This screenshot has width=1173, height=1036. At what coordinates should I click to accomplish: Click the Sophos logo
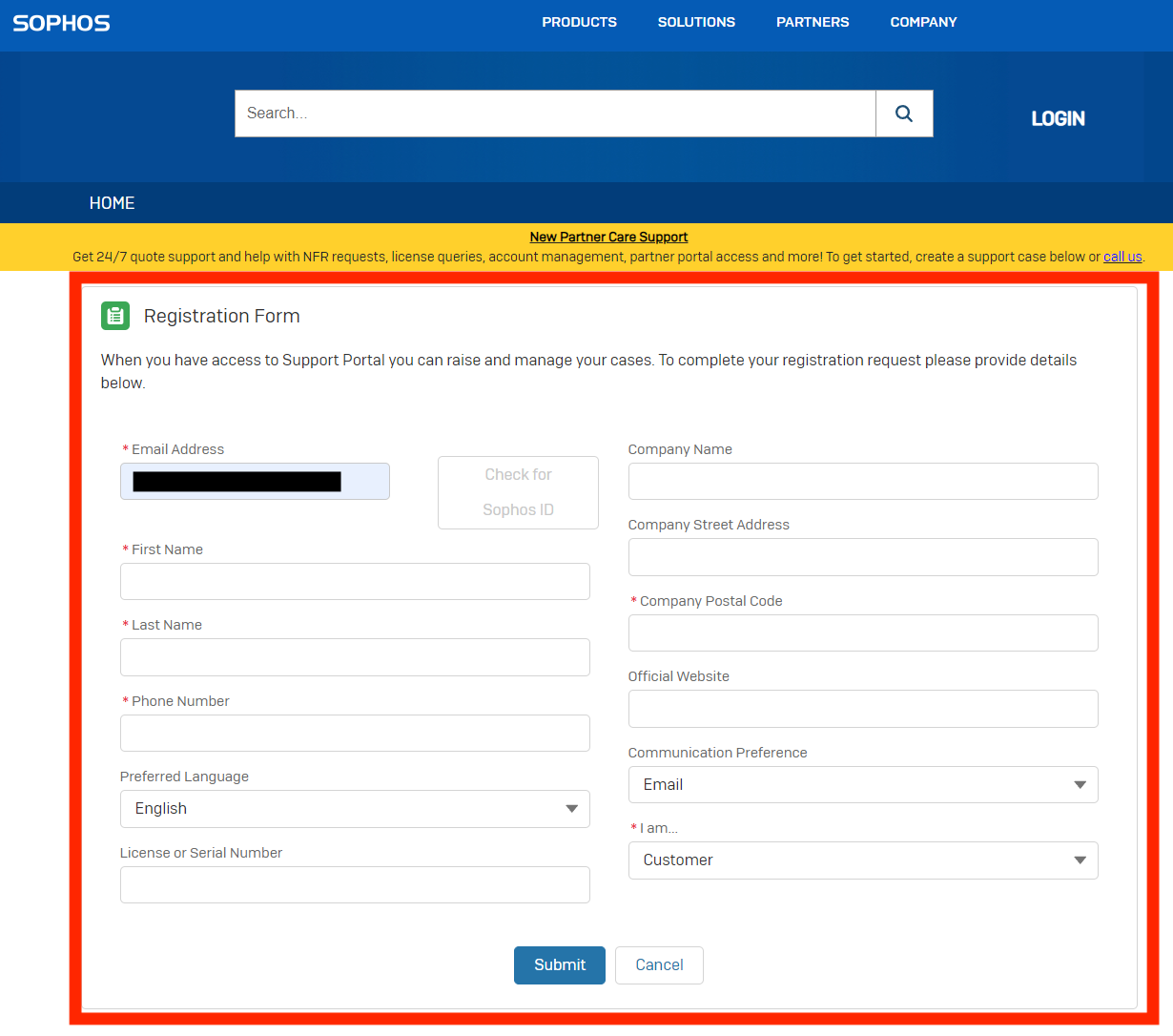click(61, 23)
